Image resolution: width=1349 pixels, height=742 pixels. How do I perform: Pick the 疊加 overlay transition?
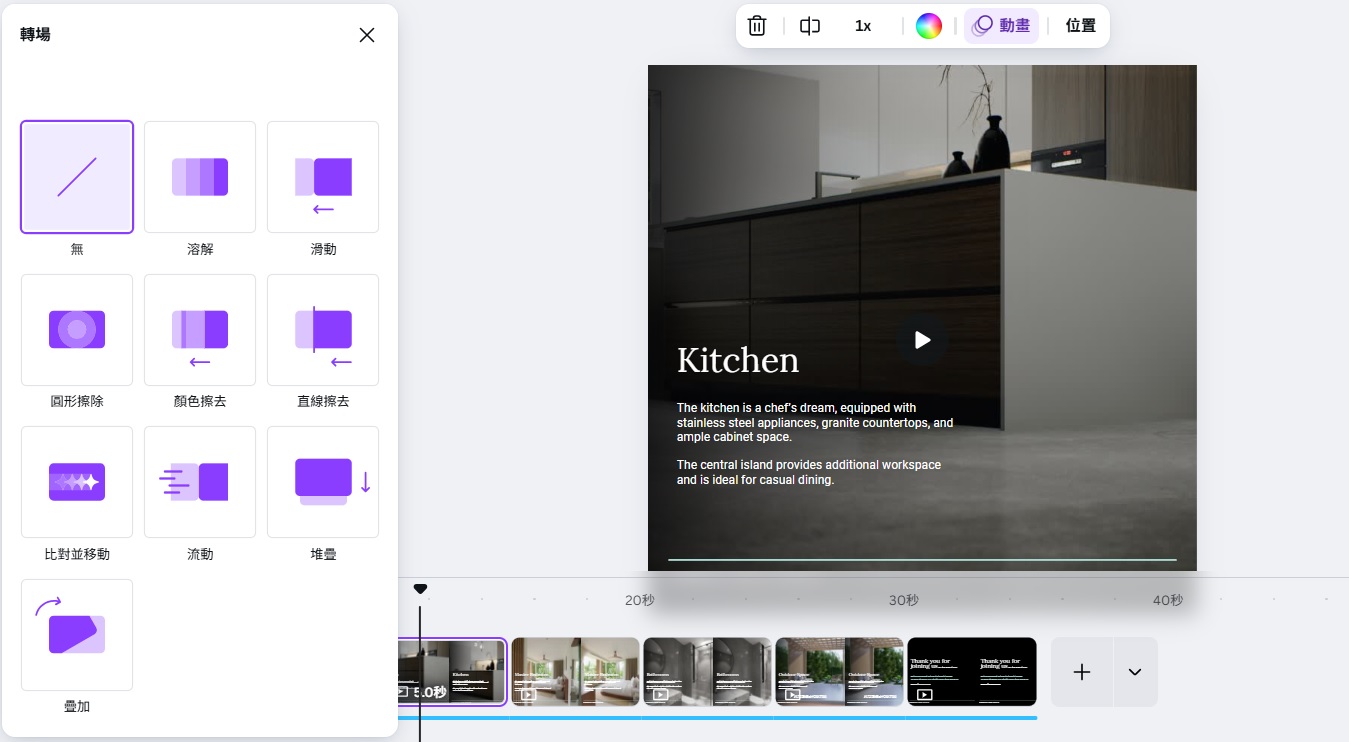tap(77, 635)
